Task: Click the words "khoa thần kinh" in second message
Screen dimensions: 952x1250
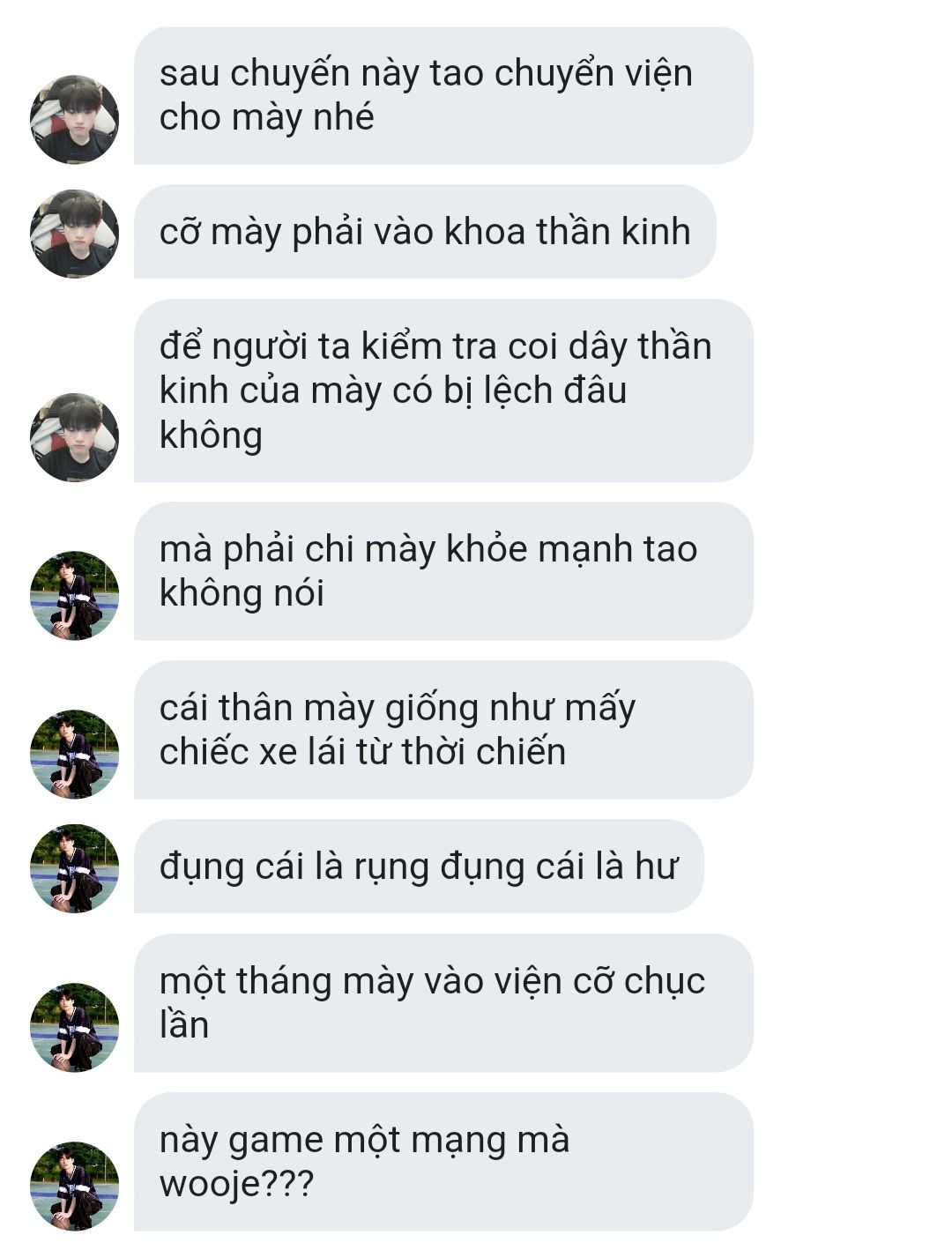Action: (567, 231)
